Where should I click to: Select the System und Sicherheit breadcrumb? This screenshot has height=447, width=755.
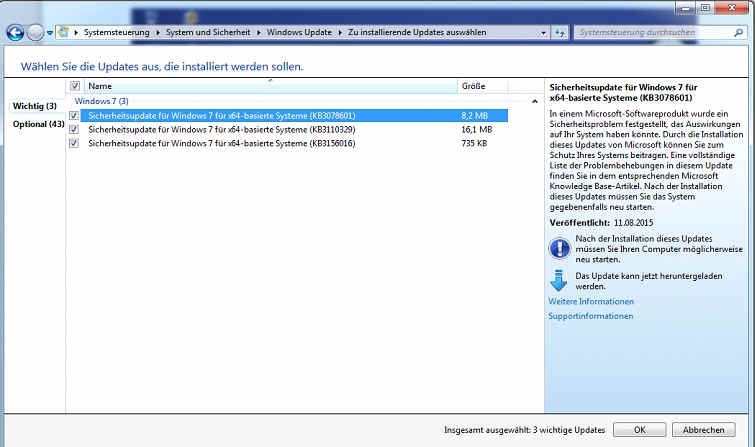pos(208,32)
